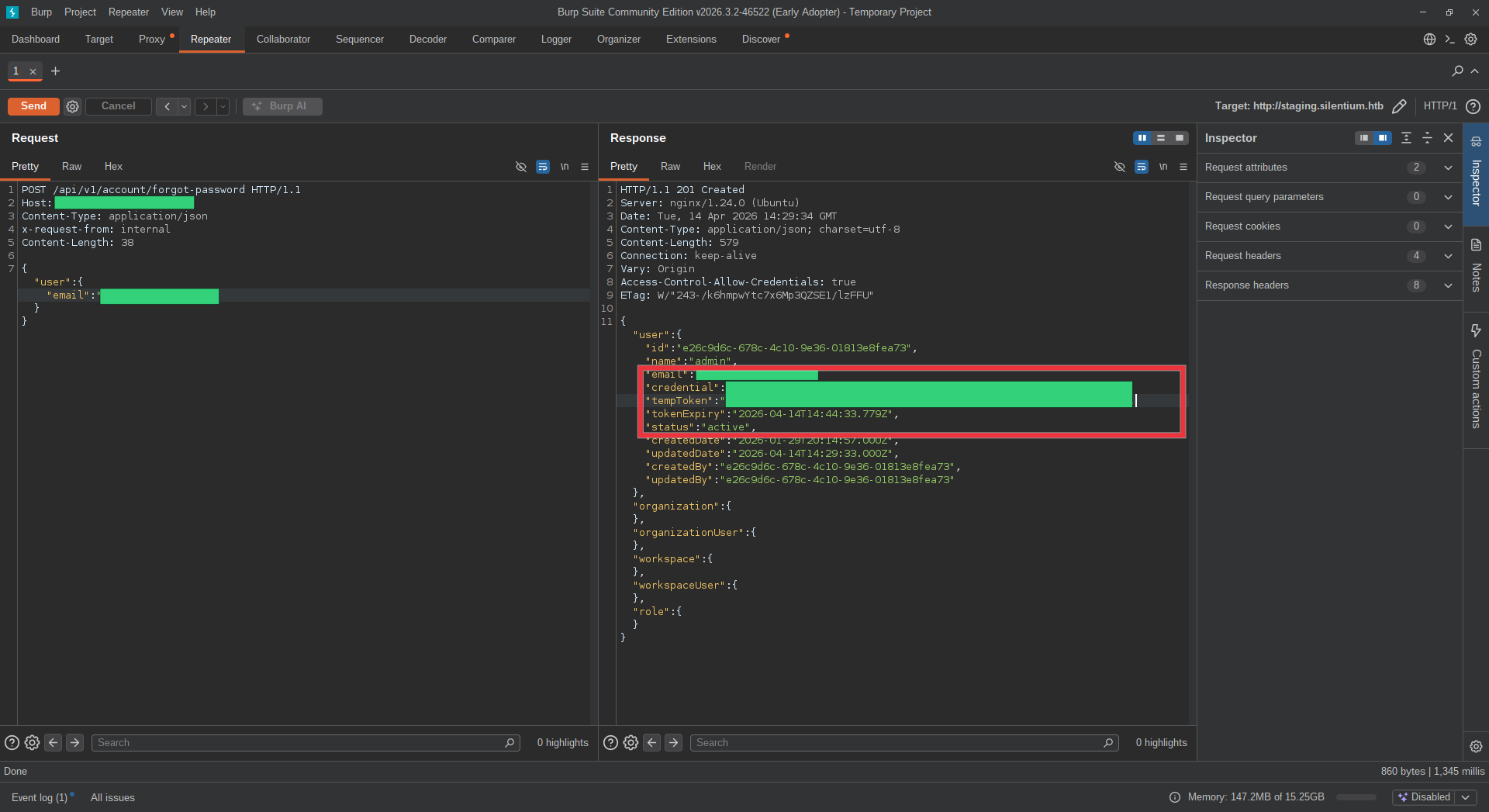Expand Request headers section

click(1329, 256)
